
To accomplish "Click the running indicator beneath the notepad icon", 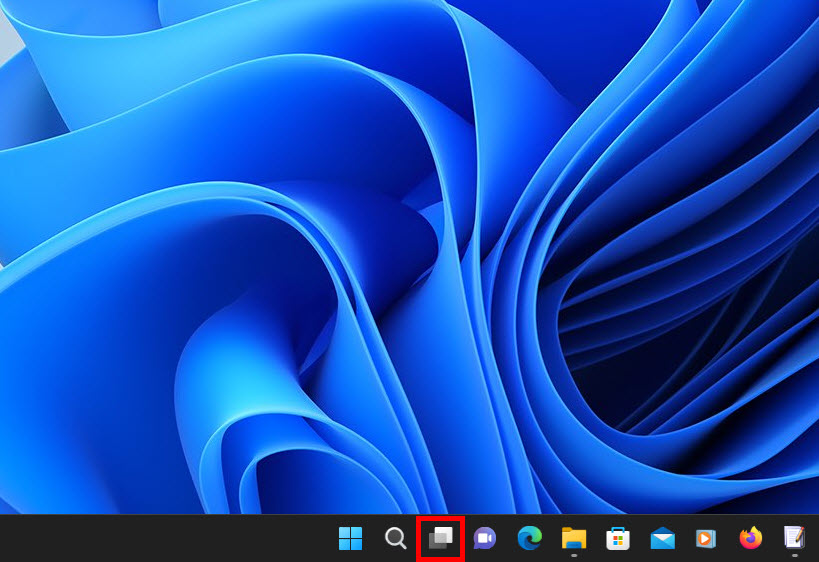I will coord(794,556).
